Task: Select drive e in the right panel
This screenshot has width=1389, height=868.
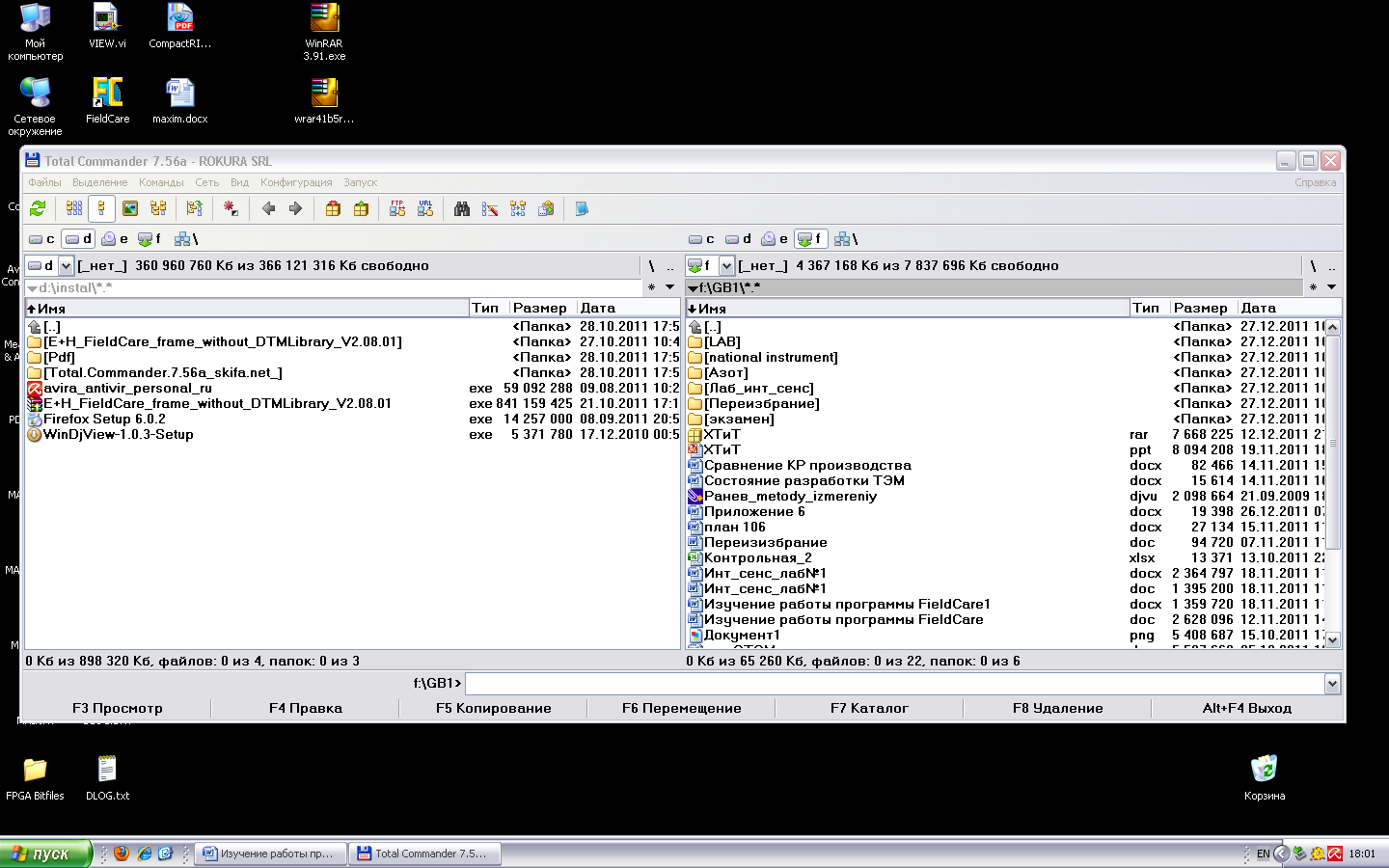Action: 775,239
